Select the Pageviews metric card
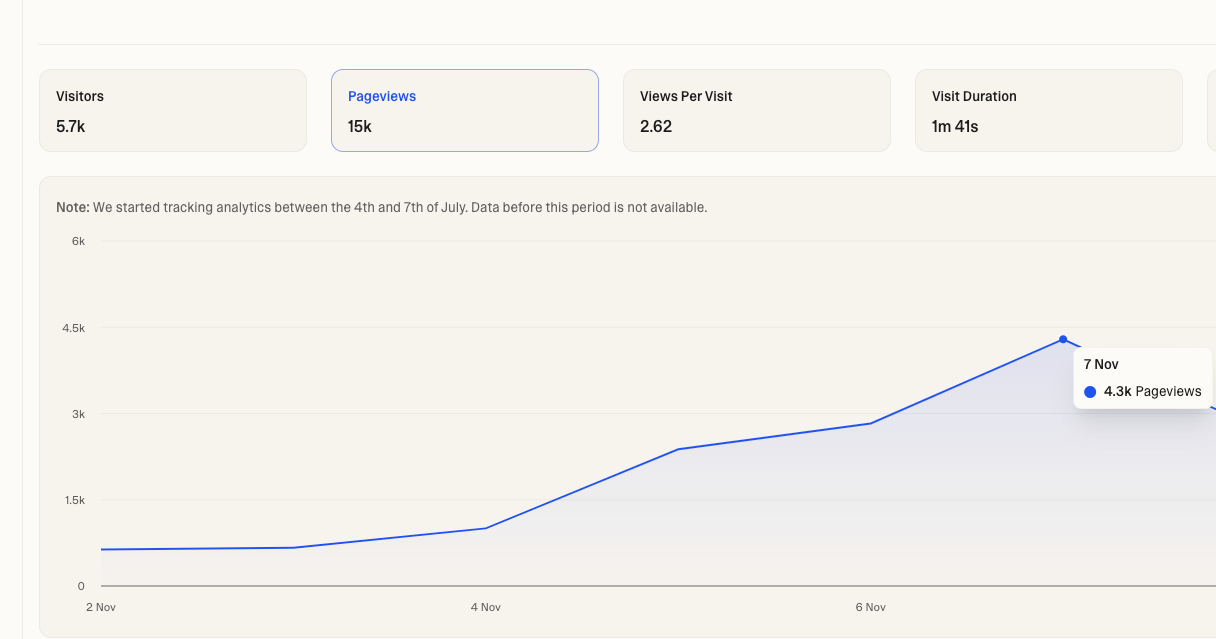This screenshot has height=639, width=1216. (464, 110)
